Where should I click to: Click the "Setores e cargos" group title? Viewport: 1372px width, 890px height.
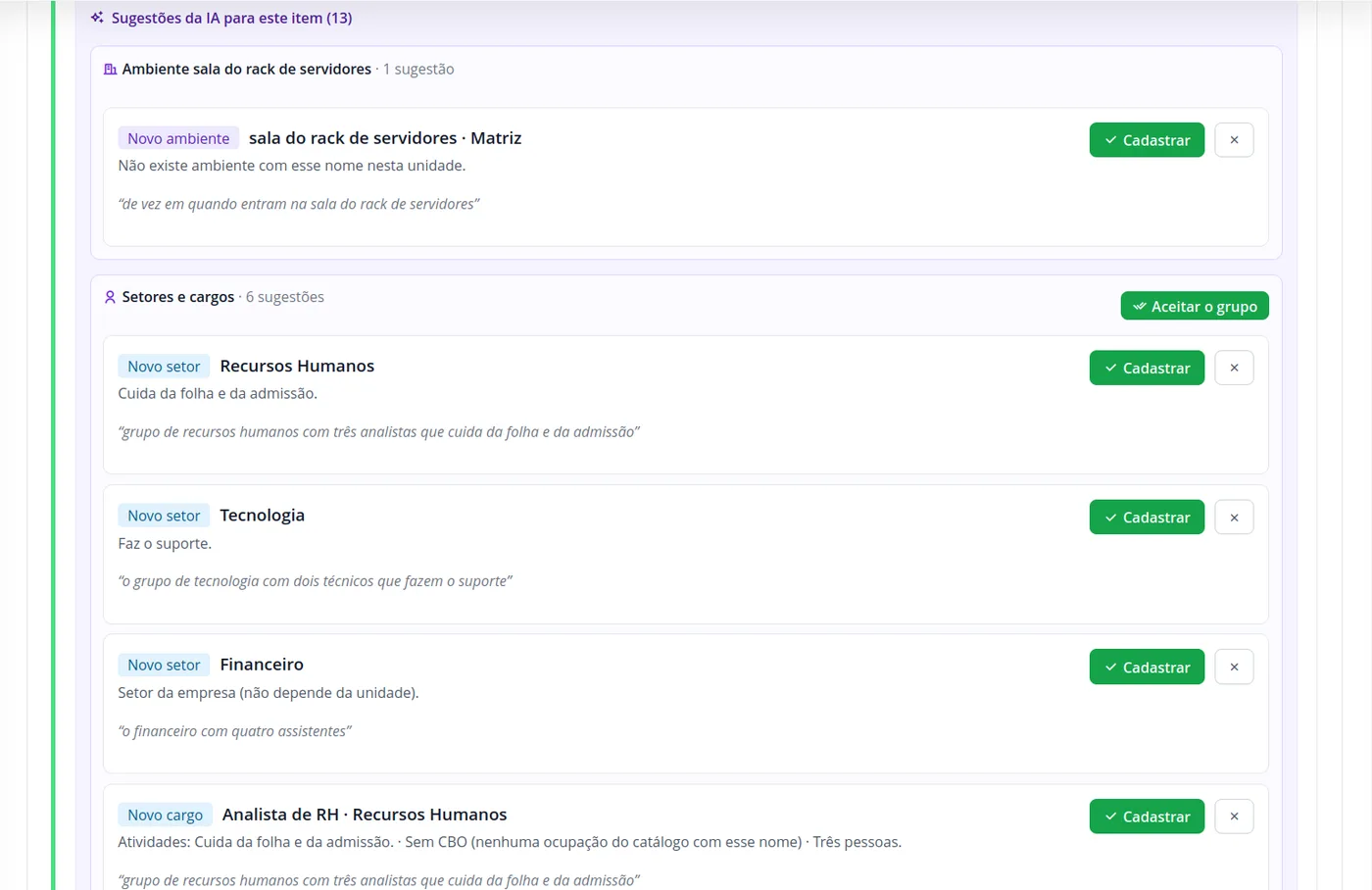(x=178, y=297)
